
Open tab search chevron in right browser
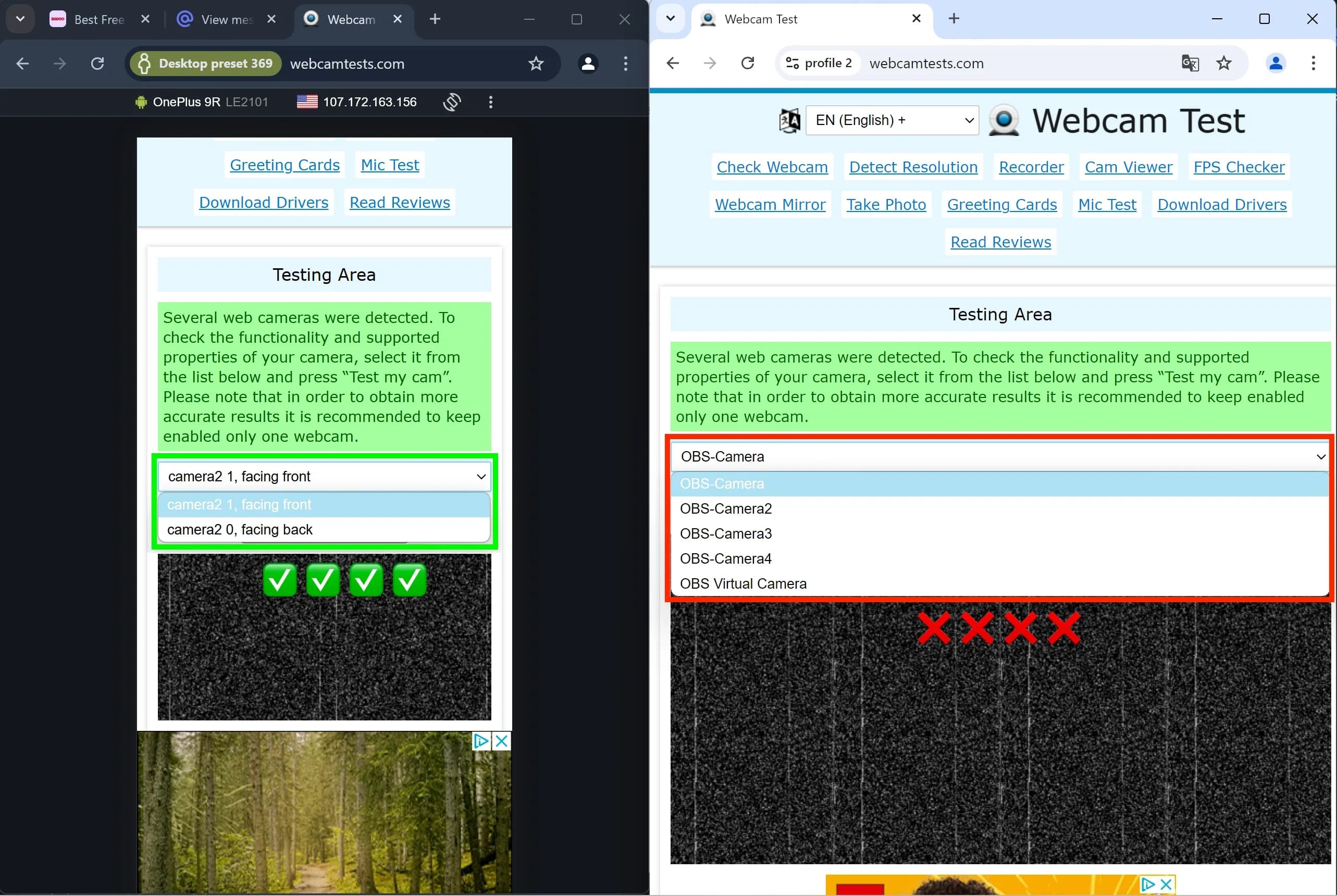(x=671, y=18)
